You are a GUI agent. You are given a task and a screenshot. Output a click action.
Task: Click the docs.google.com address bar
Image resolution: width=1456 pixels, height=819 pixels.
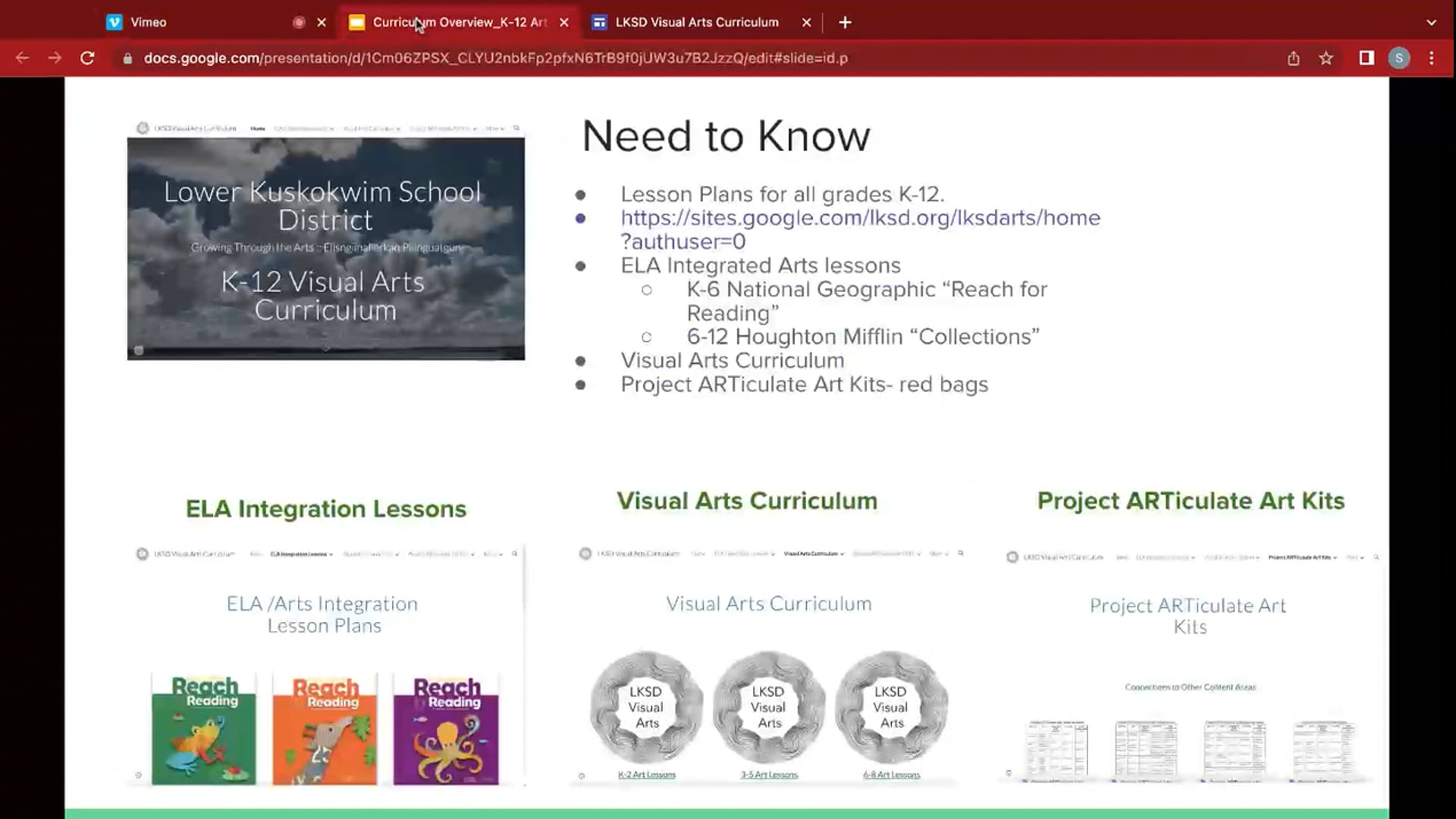496,58
